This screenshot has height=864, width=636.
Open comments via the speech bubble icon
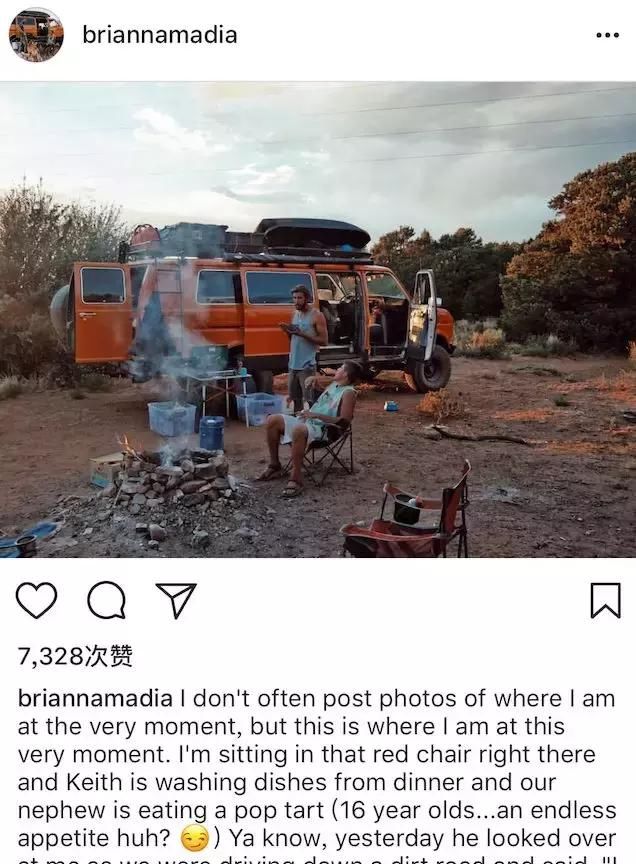pyautogui.click(x=106, y=600)
